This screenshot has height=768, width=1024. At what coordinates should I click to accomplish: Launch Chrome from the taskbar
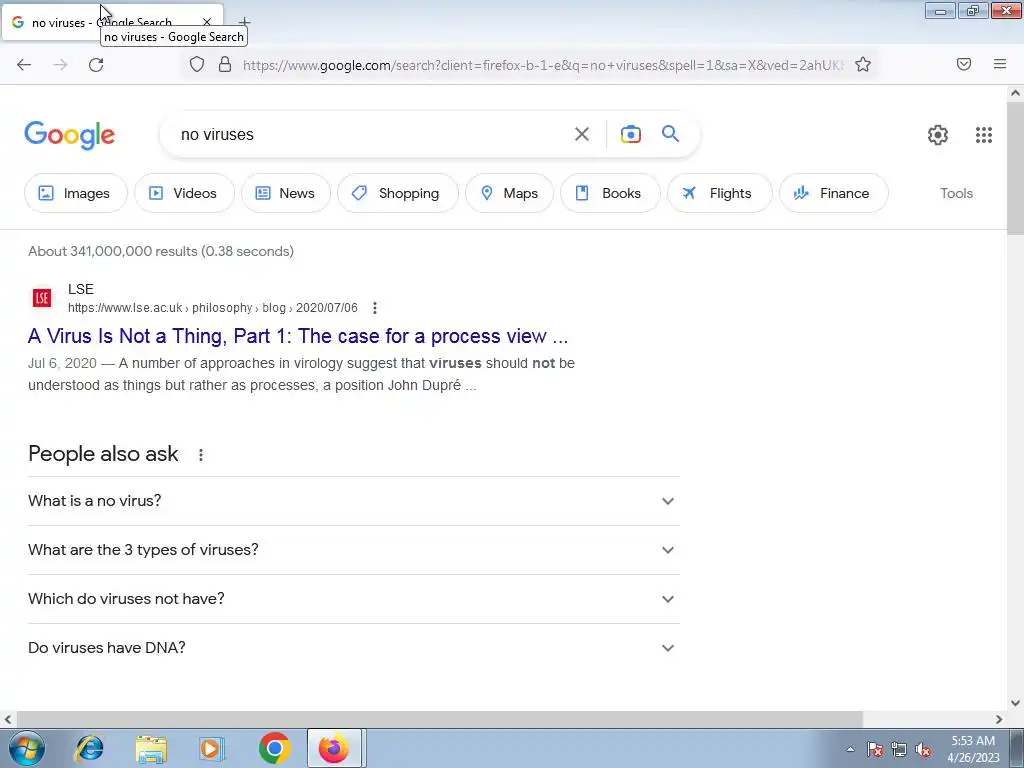pos(274,748)
